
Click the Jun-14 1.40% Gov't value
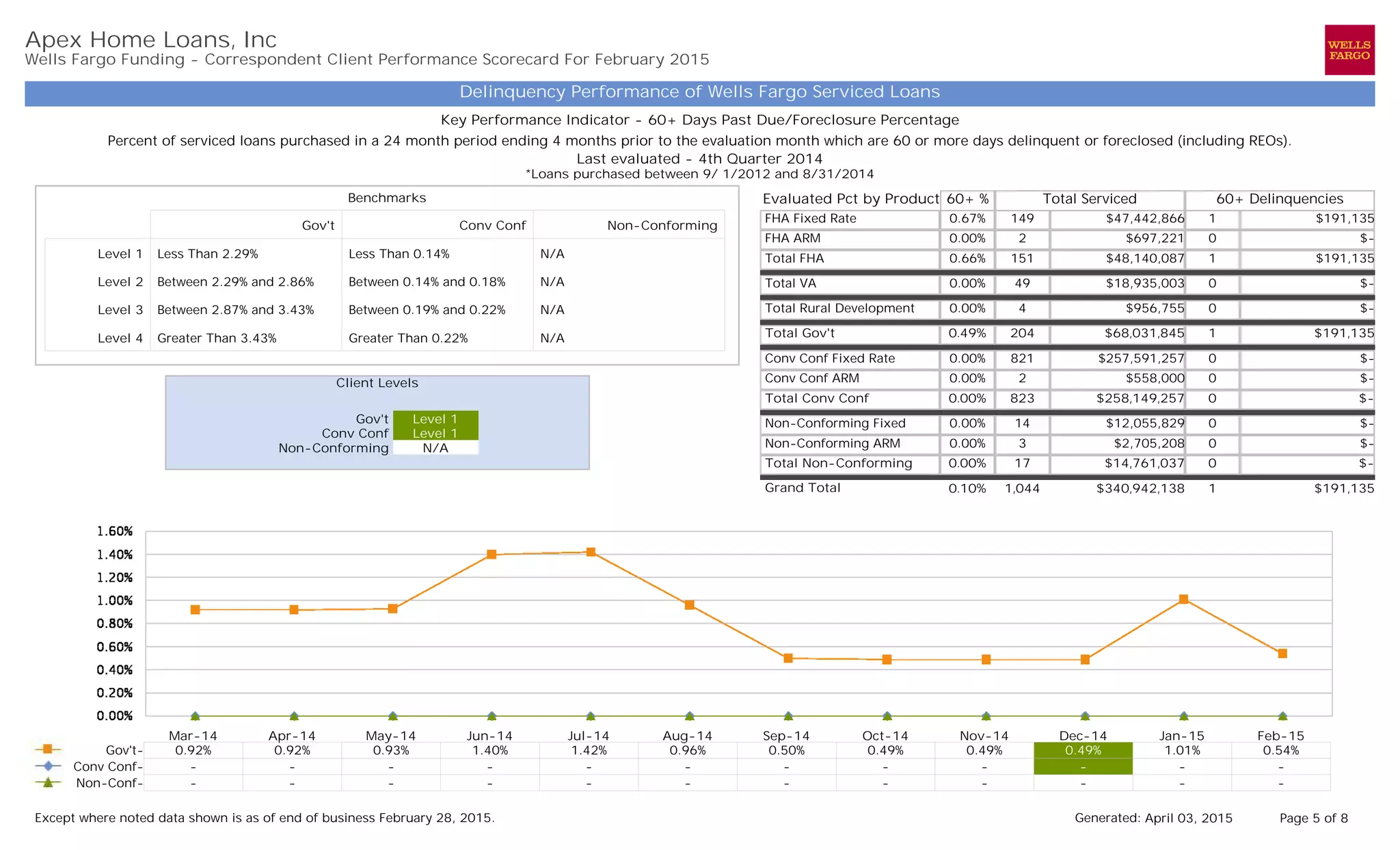490,750
